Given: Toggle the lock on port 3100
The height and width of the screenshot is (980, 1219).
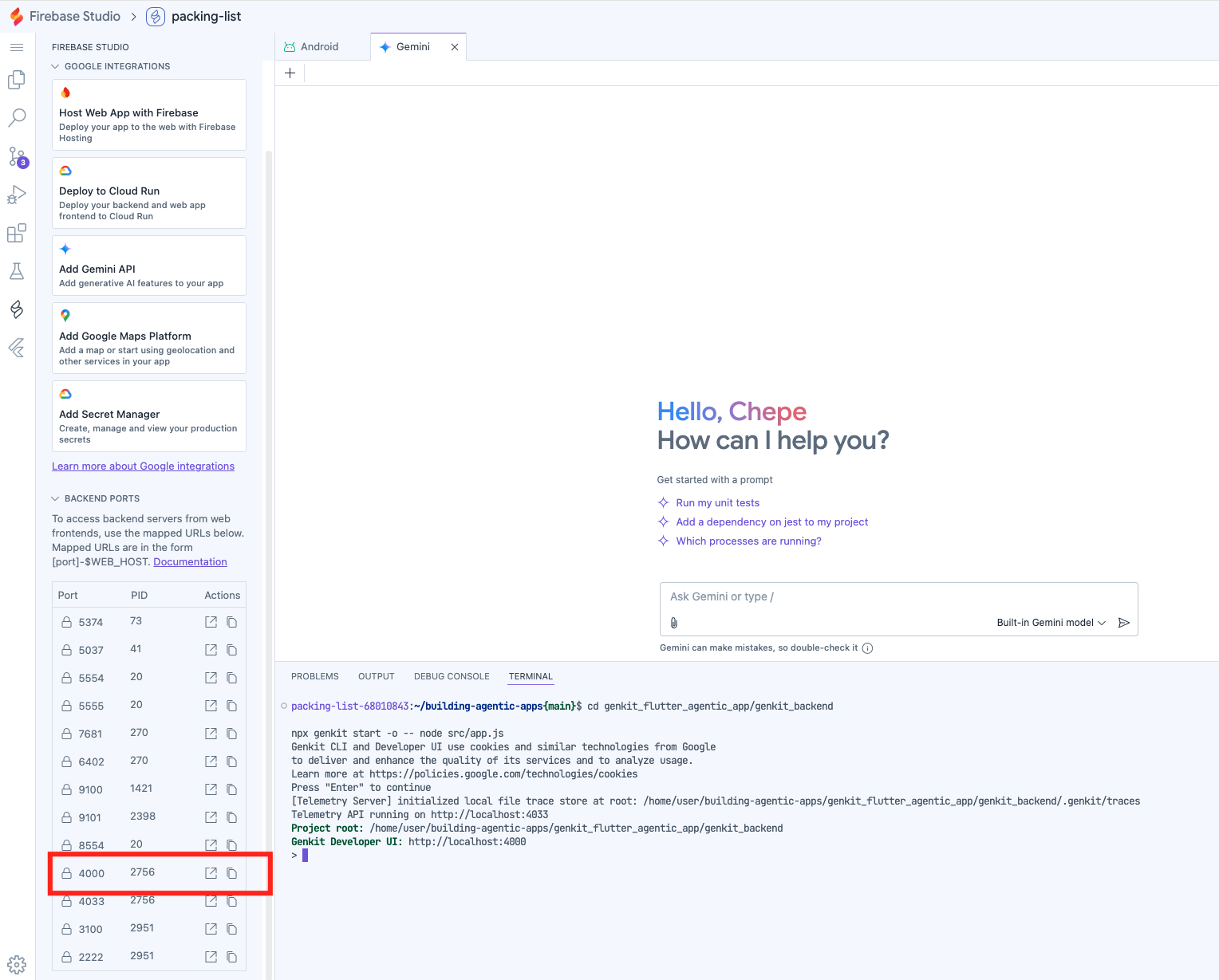Looking at the screenshot, I should [x=67, y=929].
